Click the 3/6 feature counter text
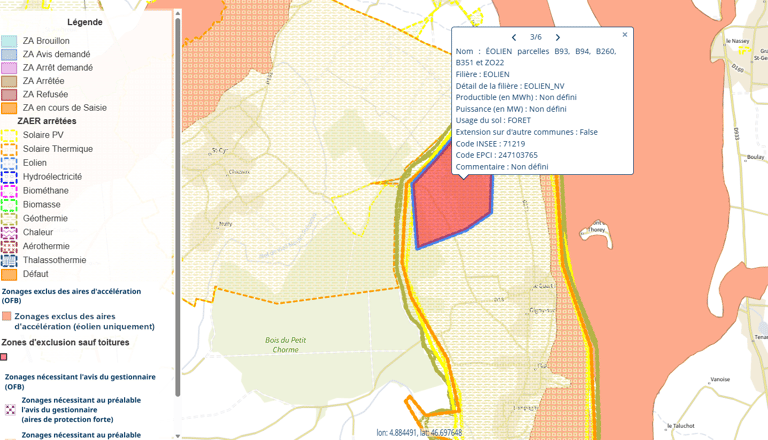Screen dimensions: 768x440 [x=536, y=37]
